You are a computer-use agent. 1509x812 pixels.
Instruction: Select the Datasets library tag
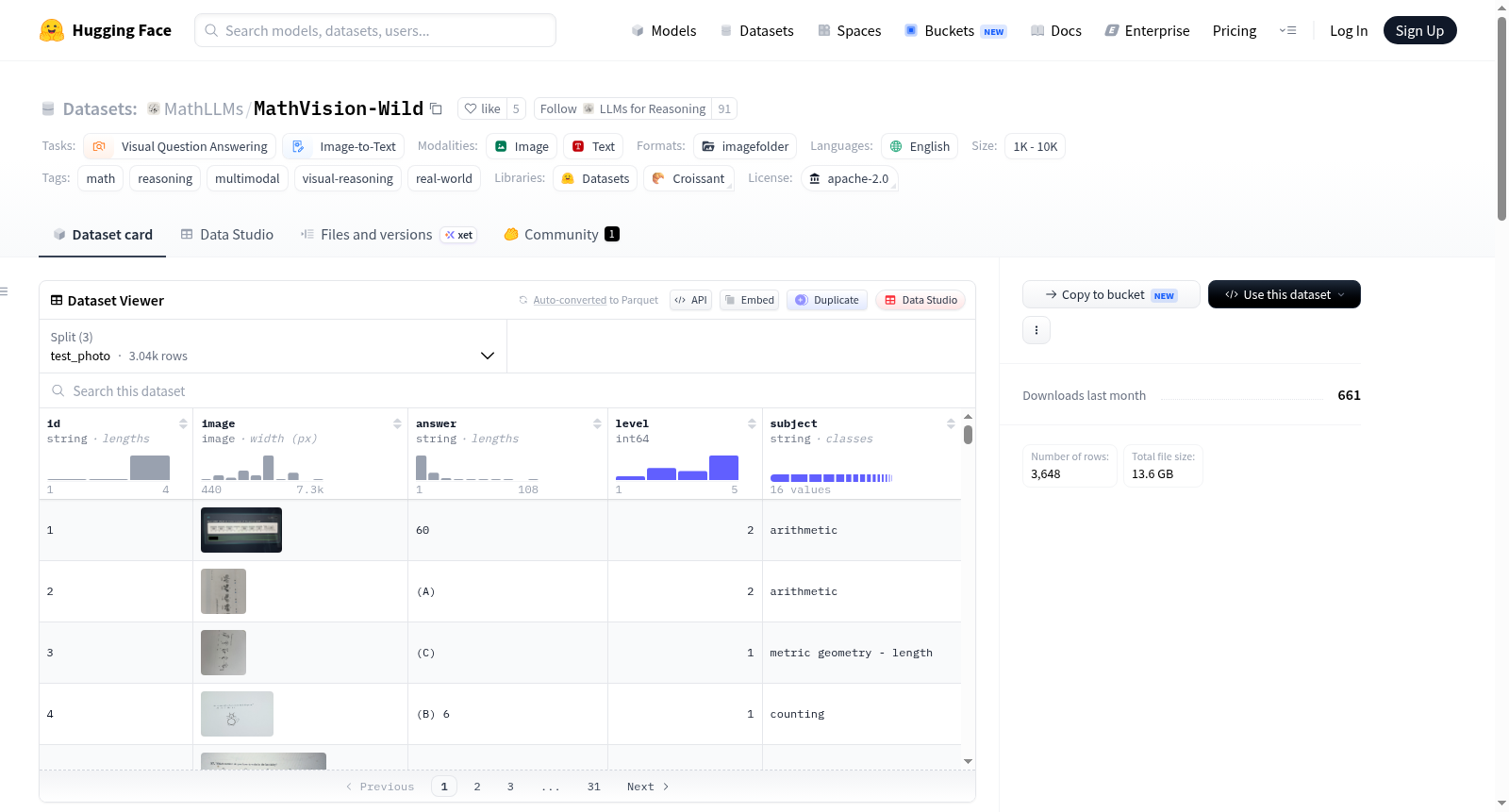[595, 178]
